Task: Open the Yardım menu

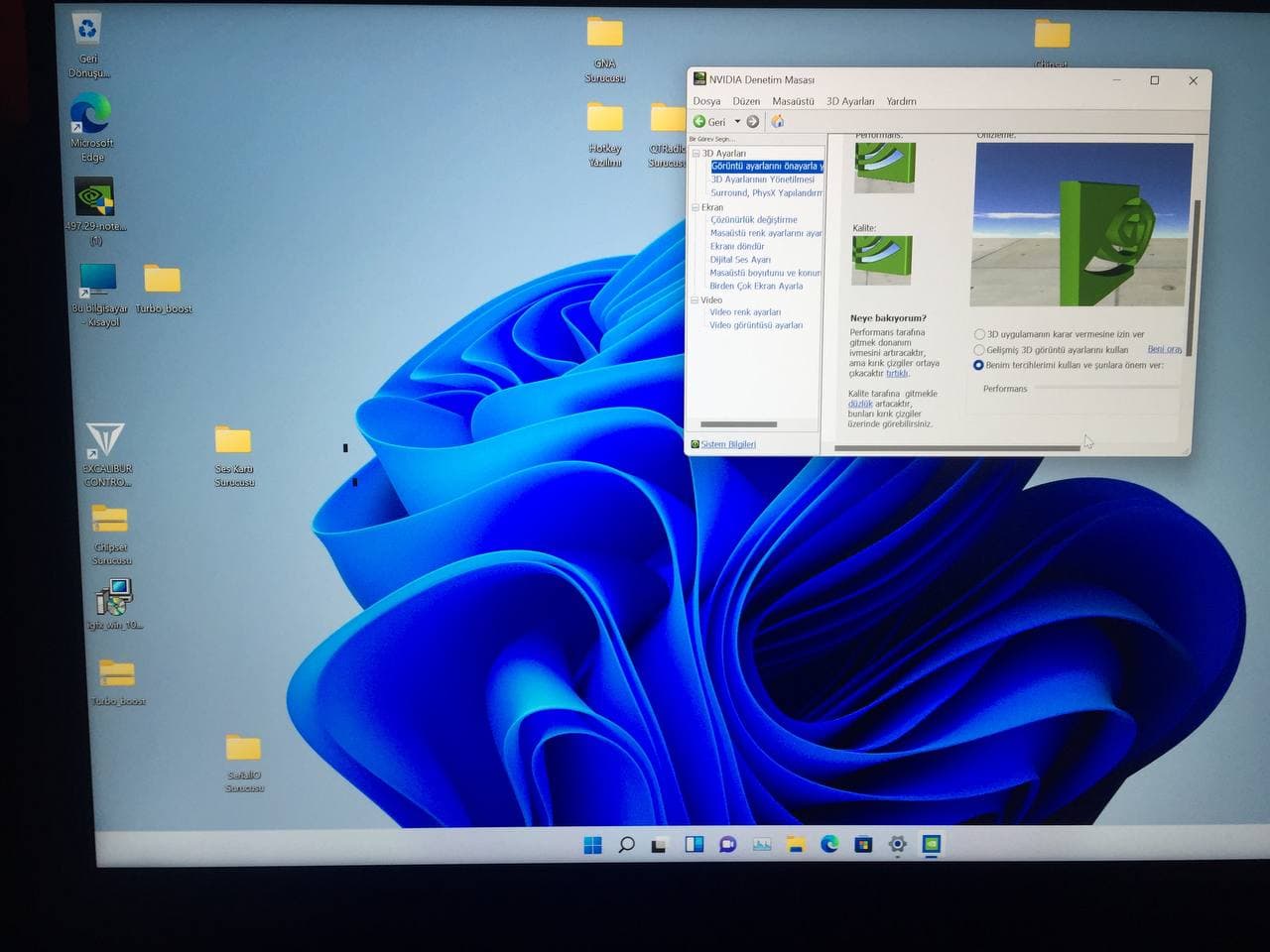Action: (x=901, y=101)
